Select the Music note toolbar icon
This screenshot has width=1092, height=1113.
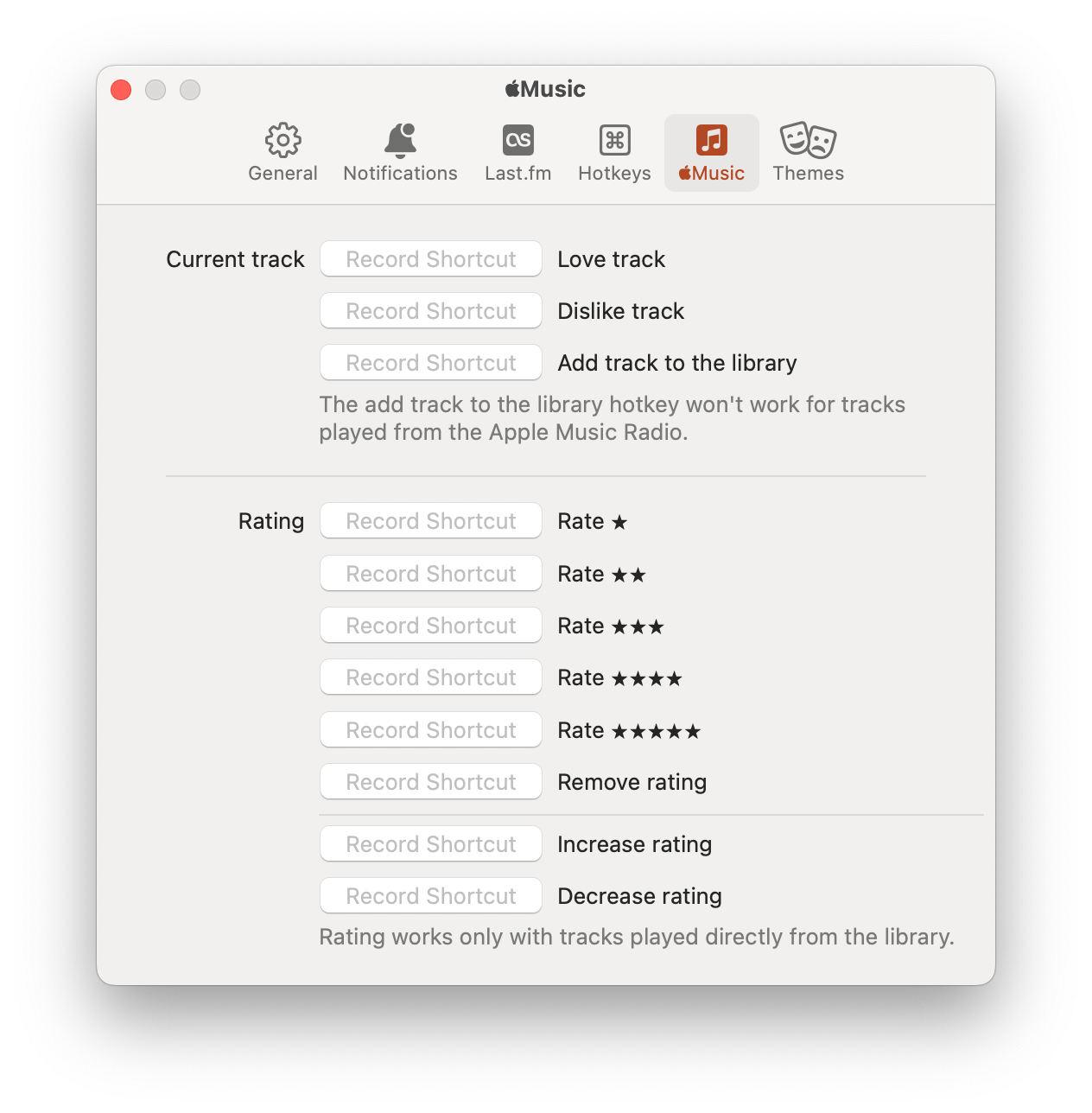(x=712, y=140)
